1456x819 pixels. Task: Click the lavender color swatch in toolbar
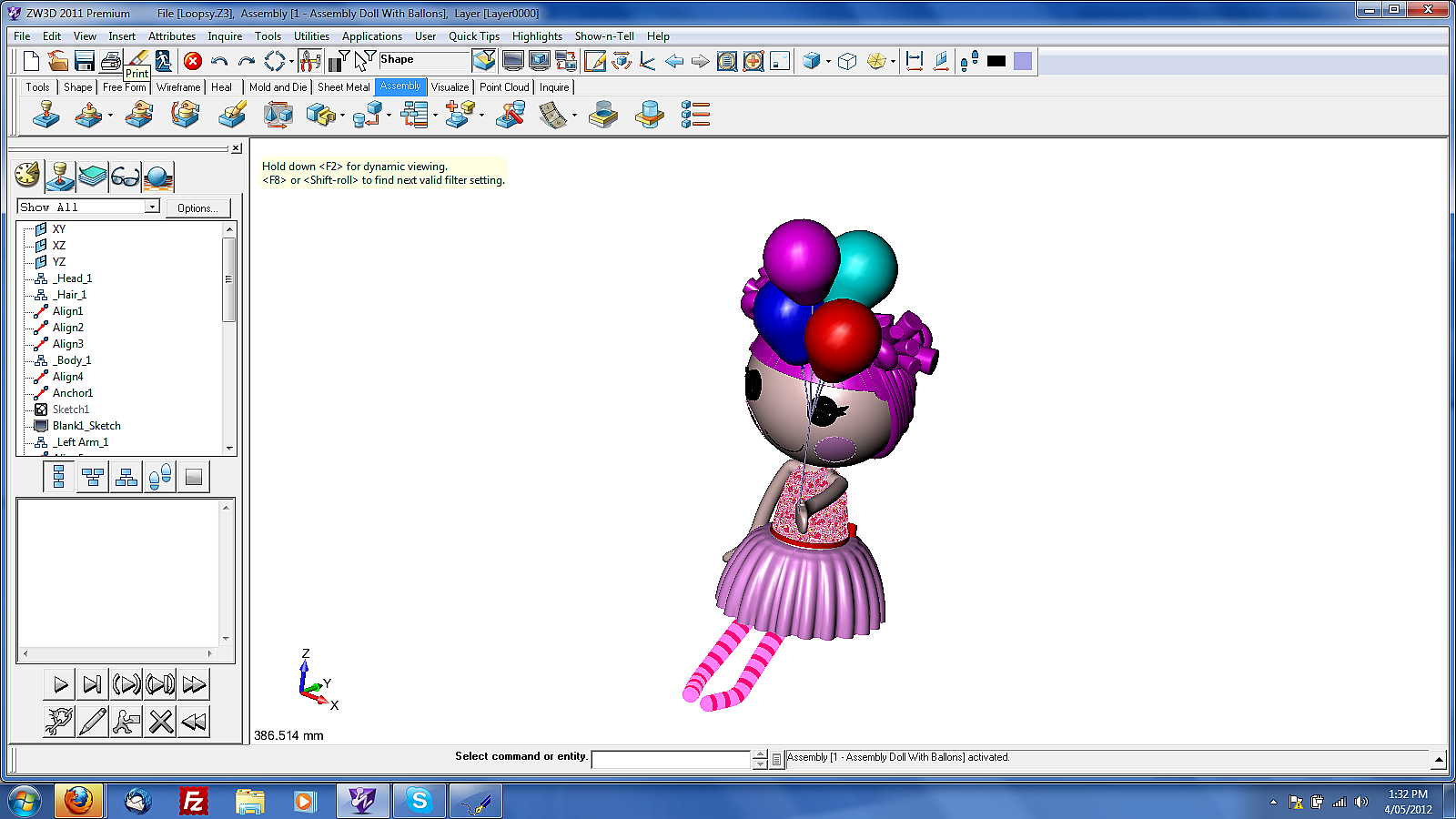[1023, 61]
